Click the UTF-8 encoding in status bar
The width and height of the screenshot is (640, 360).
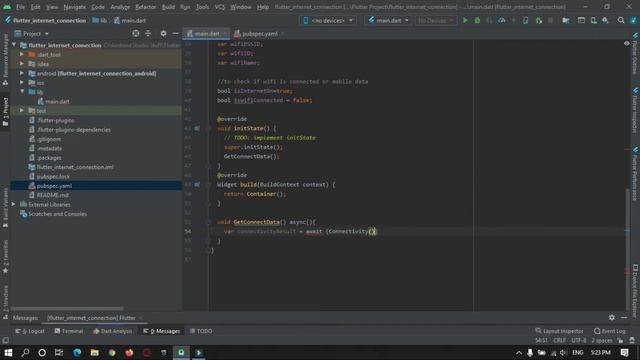point(578,340)
